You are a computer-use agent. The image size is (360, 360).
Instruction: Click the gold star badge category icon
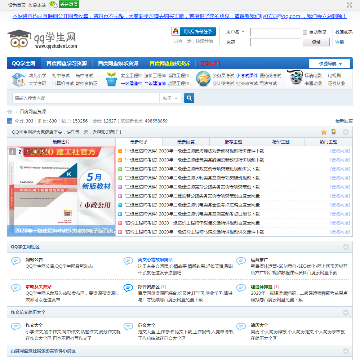tap(203, 79)
